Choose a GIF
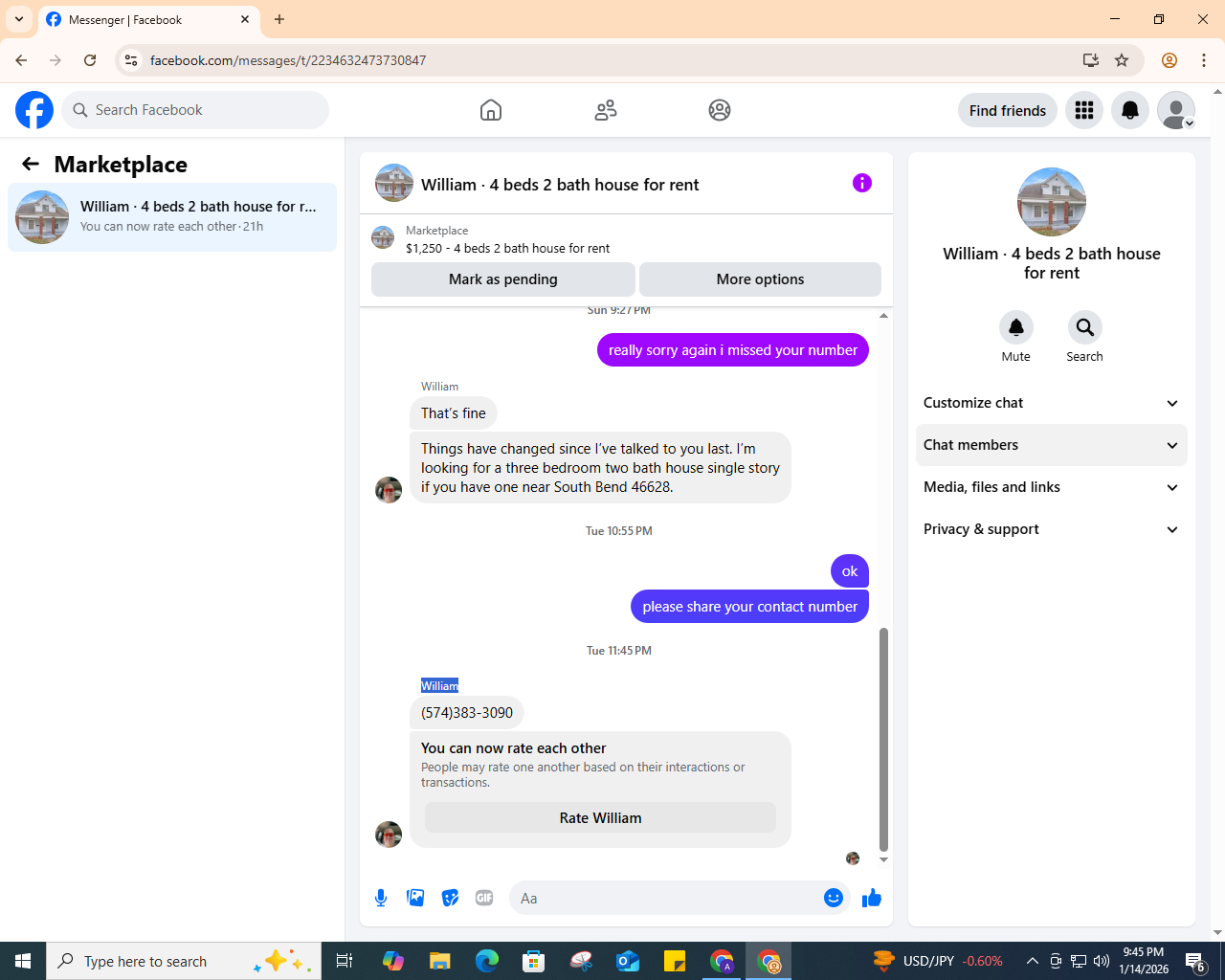1225x980 pixels. pyautogui.click(x=484, y=898)
